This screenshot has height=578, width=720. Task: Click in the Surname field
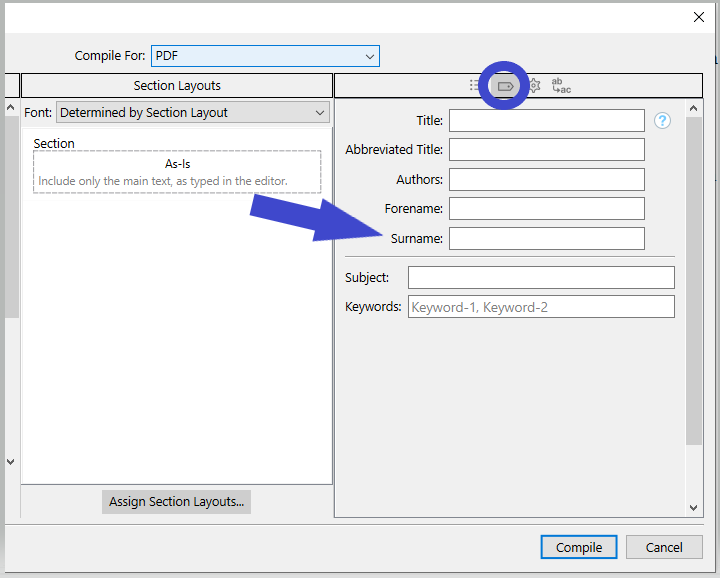546,239
